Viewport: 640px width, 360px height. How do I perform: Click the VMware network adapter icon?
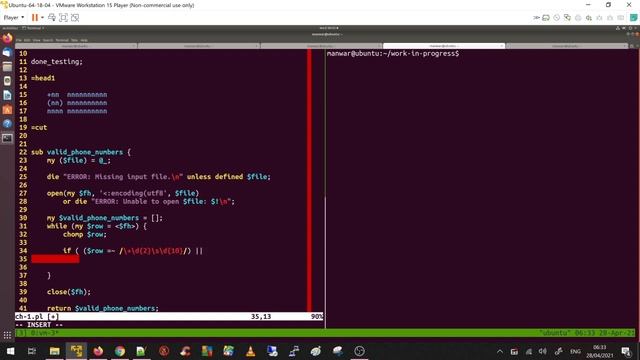pos(567,18)
